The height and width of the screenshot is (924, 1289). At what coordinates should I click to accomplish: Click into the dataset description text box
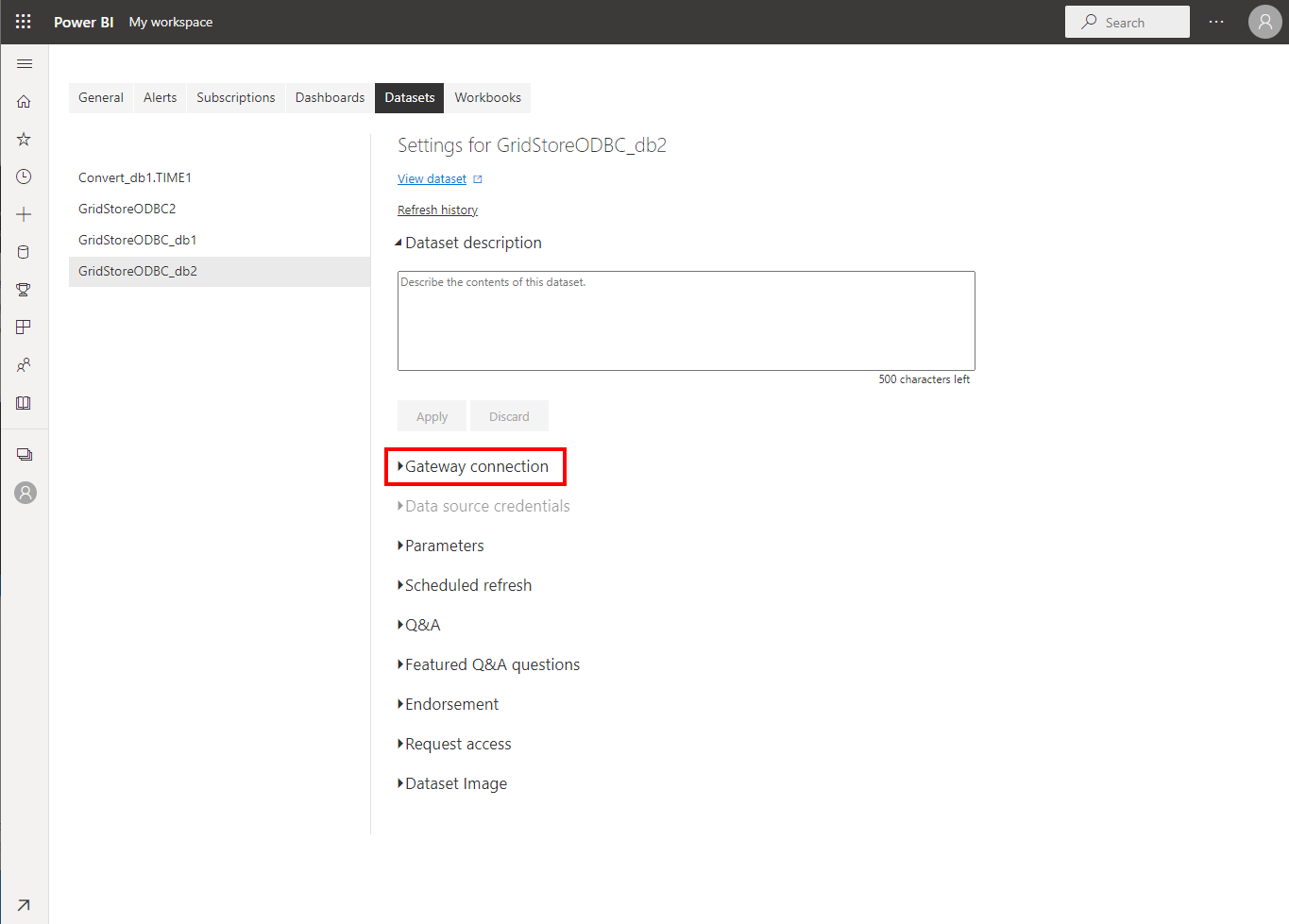(x=686, y=321)
